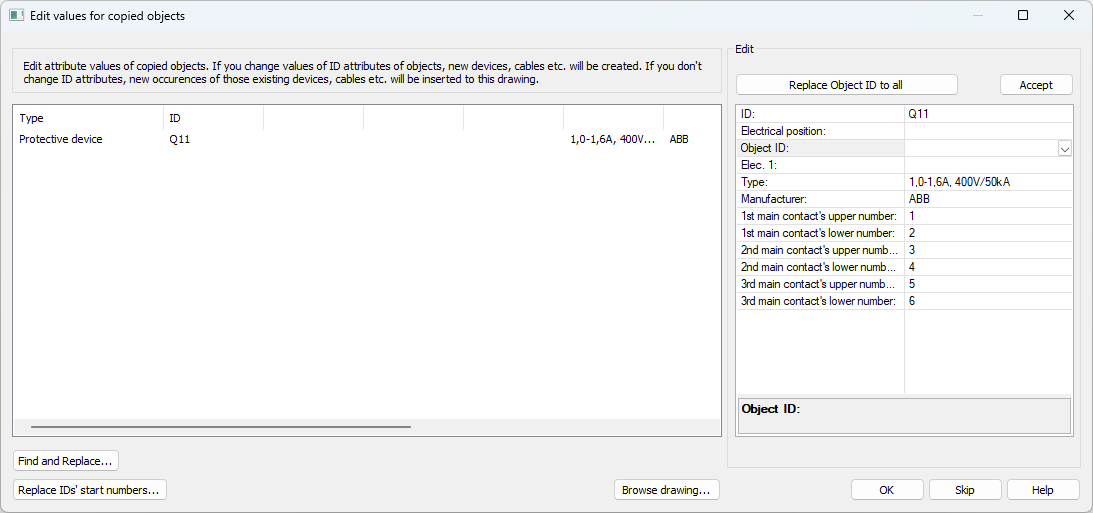Open Find and Replace dialog
The height and width of the screenshot is (513, 1093).
[x=66, y=461]
